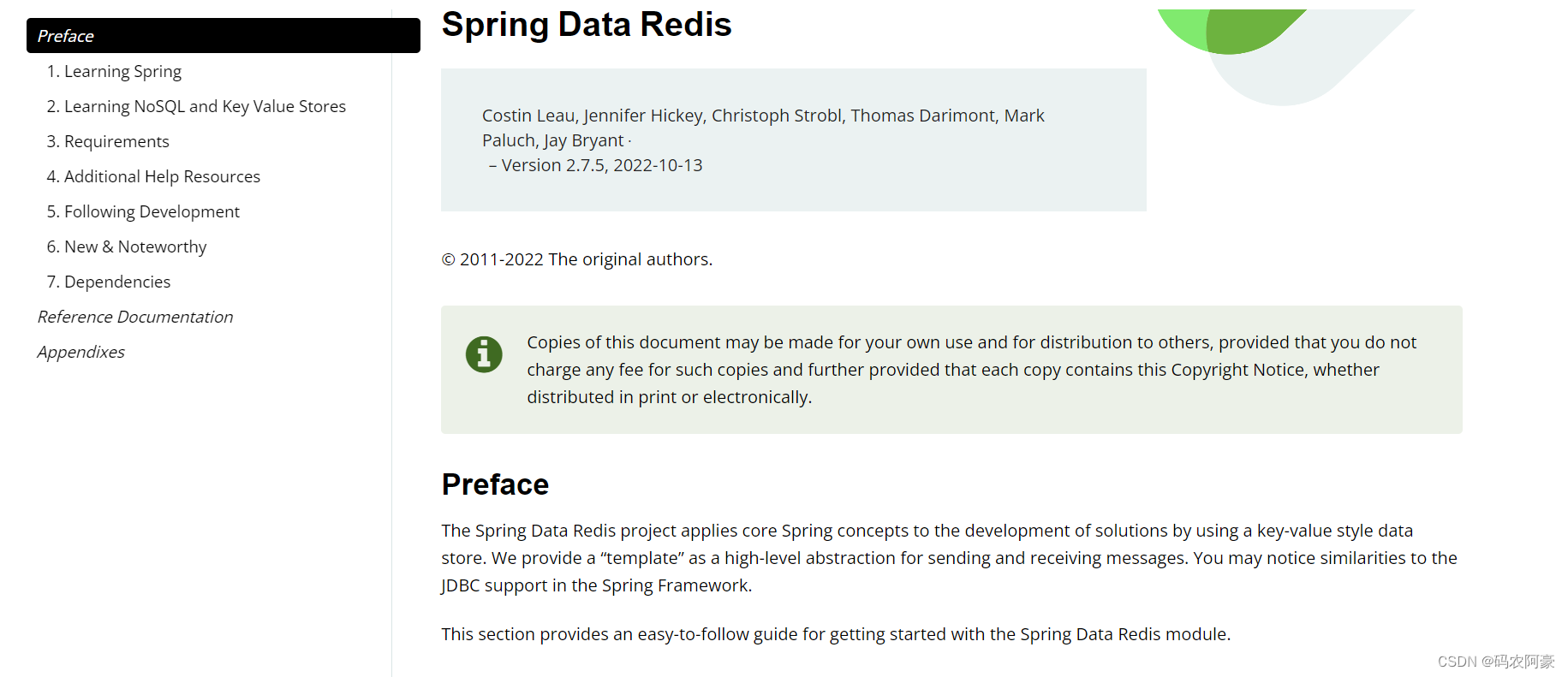The height and width of the screenshot is (677, 1568).
Task: Click the 2011-2022 copyright line
Action: [x=577, y=259]
